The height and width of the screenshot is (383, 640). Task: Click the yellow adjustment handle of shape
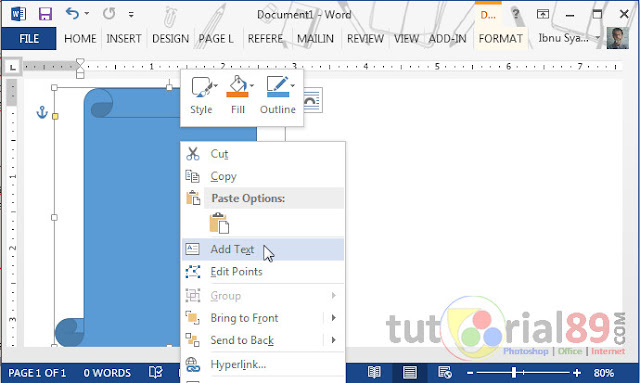(55, 116)
